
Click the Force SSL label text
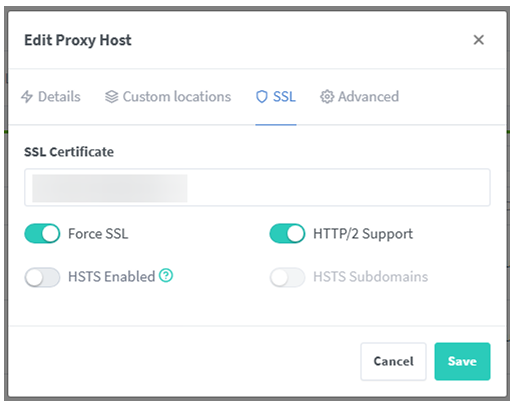click(x=98, y=234)
